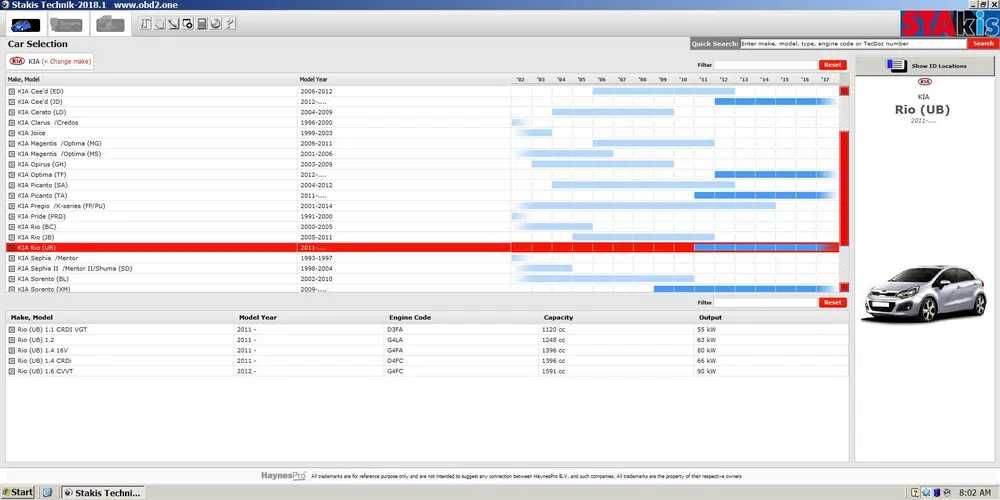Click the wrench tools toolbar icon
This screenshot has height=500, width=1000.
click(x=230, y=24)
